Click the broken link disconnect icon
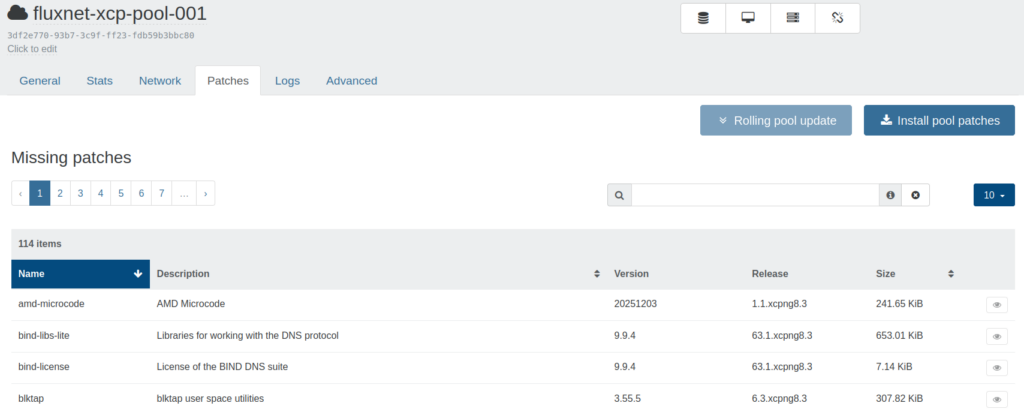Screen dimensions: 1024x415 click(837, 18)
